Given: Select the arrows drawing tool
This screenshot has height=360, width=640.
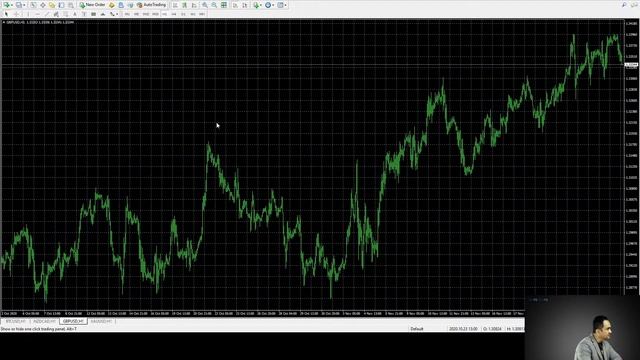Looking at the screenshot, I should [x=111, y=14].
